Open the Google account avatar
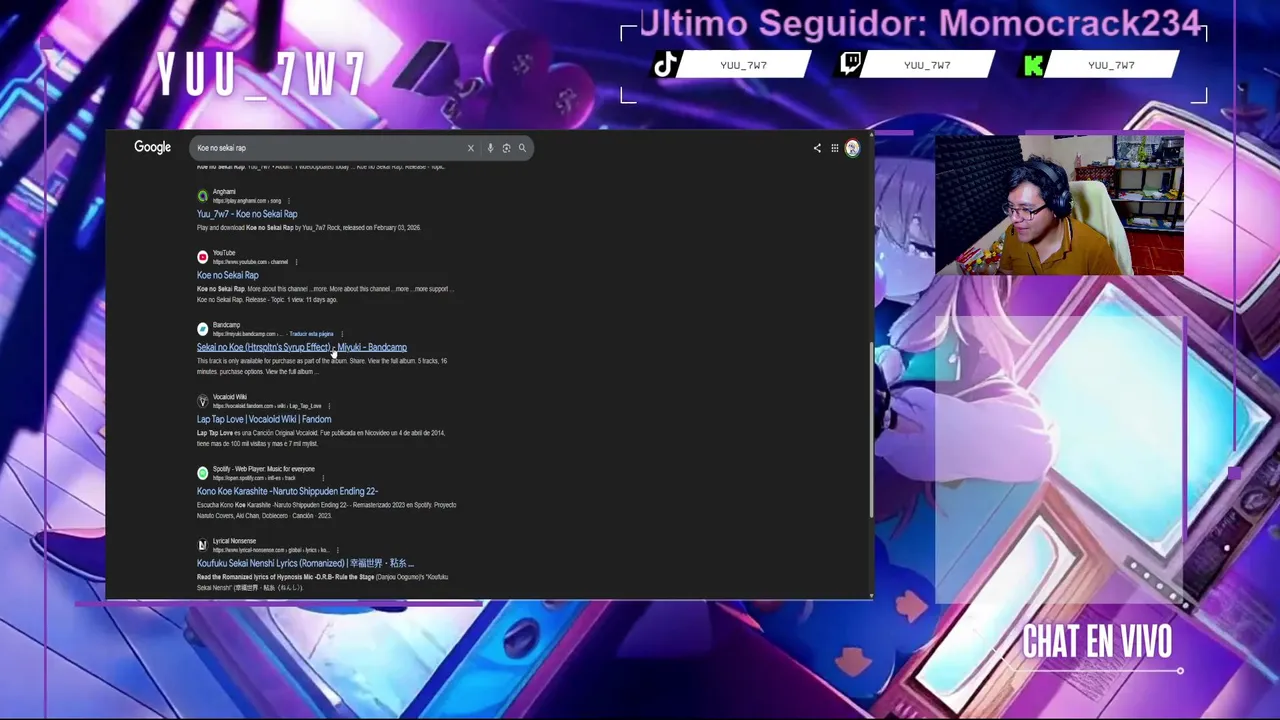Screen dimensions: 1280x720 (852, 148)
